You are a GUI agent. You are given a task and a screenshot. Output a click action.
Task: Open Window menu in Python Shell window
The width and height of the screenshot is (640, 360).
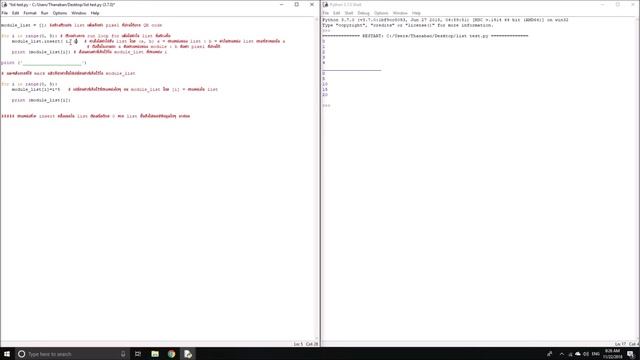click(x=400, y=13)
